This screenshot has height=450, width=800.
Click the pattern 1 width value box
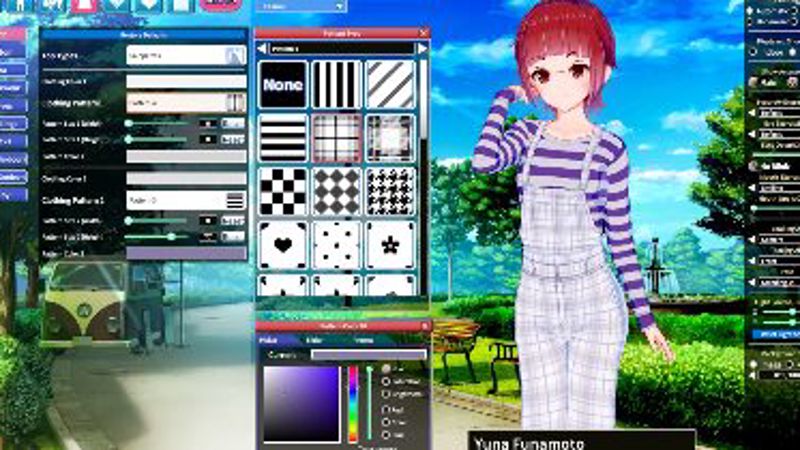click(x=208, y=123)
